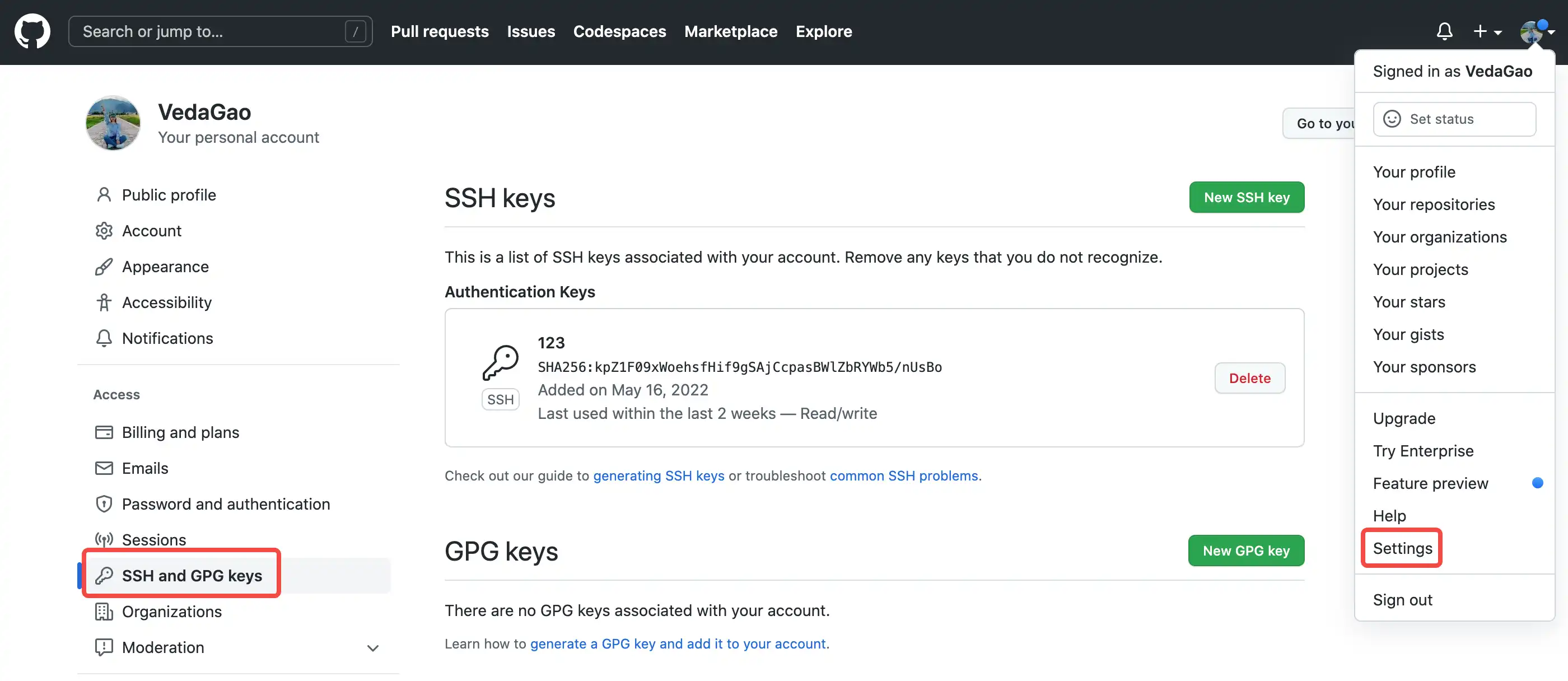Click the Emails envelope icon
Image resolution: width=1568 pixels, height=681 pixels.
pyautogui.click(x=104, y=468)
